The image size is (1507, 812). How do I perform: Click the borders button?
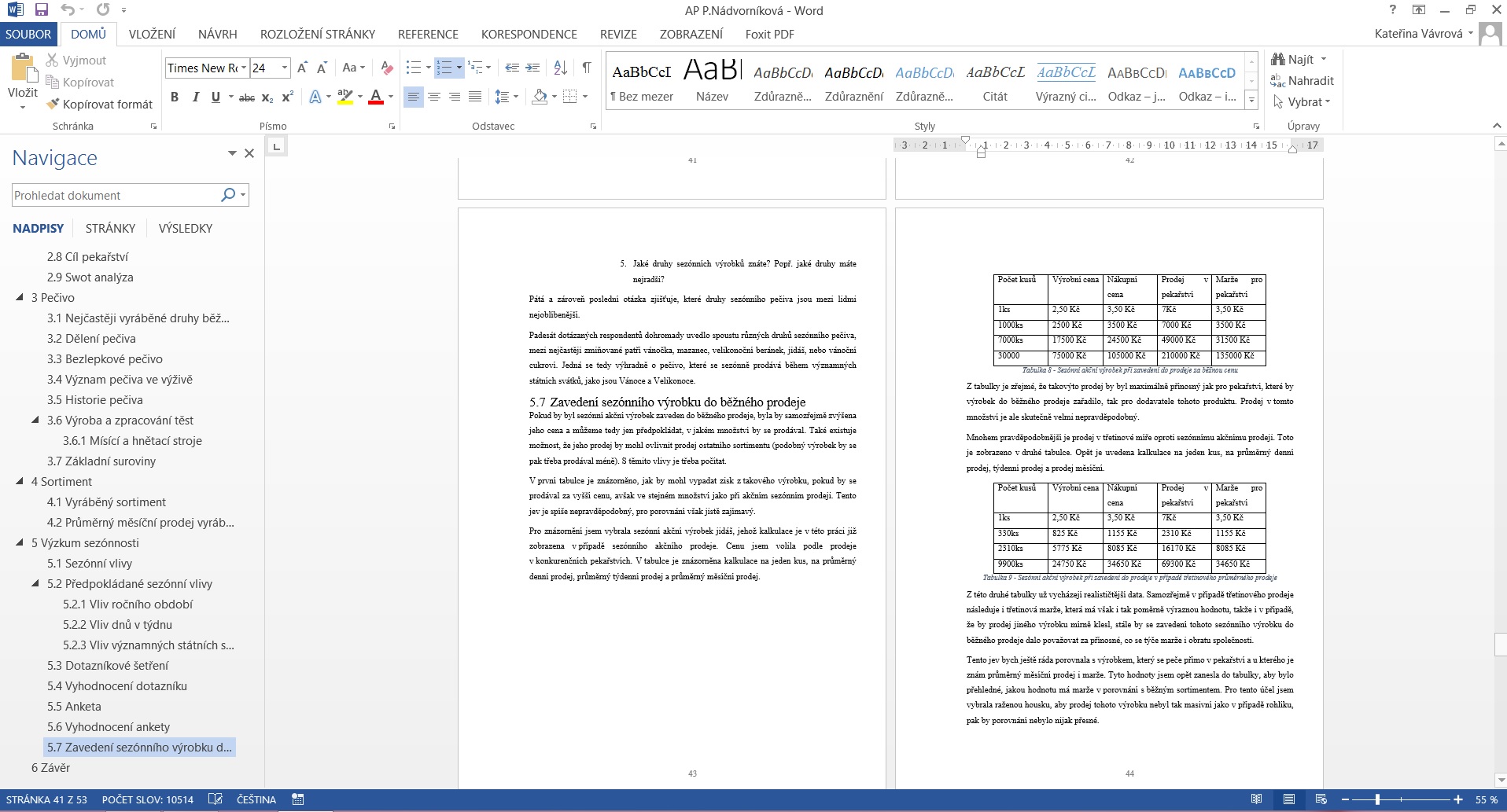point(570,97)
